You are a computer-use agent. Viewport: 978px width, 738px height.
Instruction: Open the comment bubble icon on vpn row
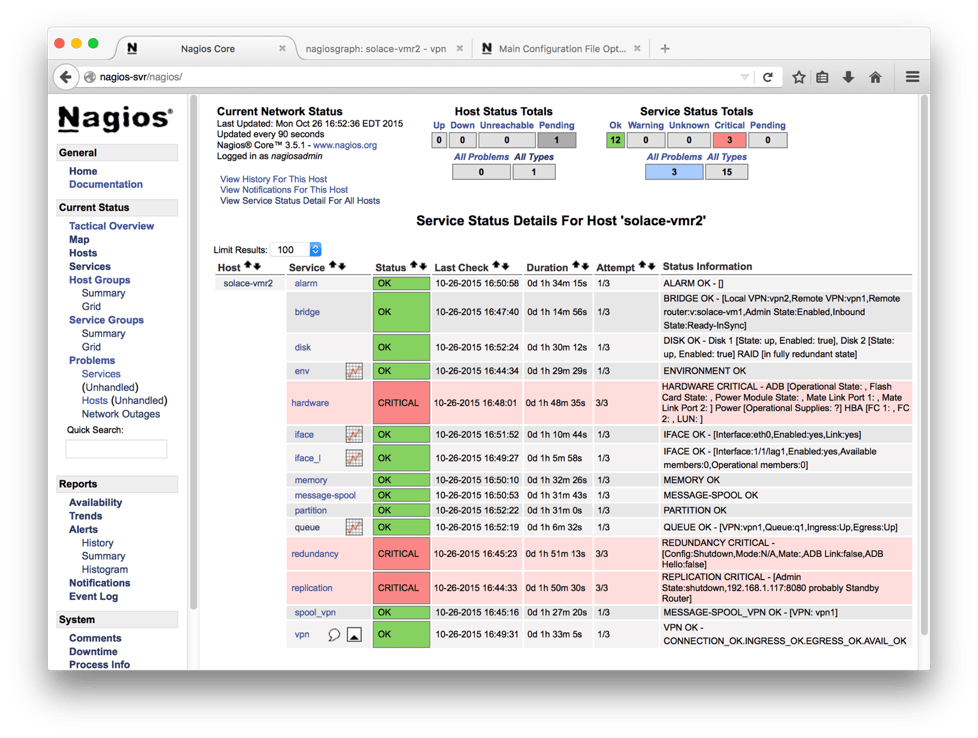click(334, 634)
